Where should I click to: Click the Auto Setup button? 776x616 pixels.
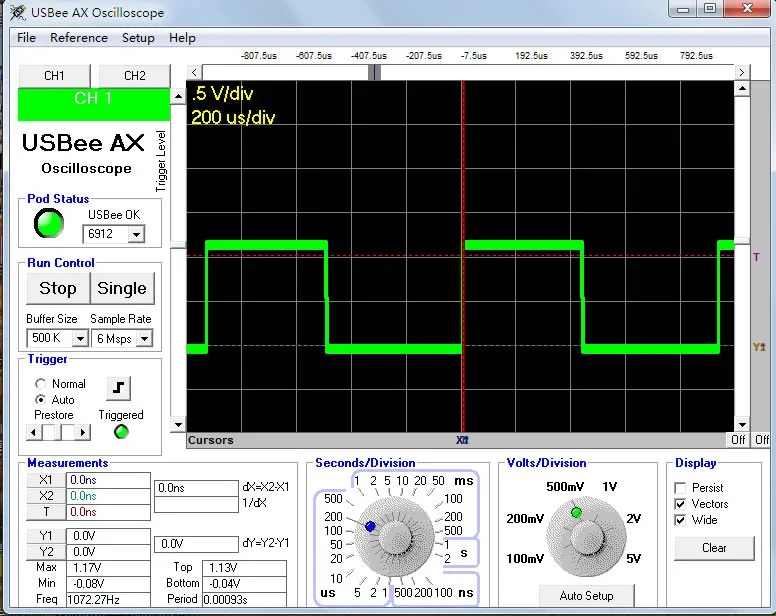[586, 595]
